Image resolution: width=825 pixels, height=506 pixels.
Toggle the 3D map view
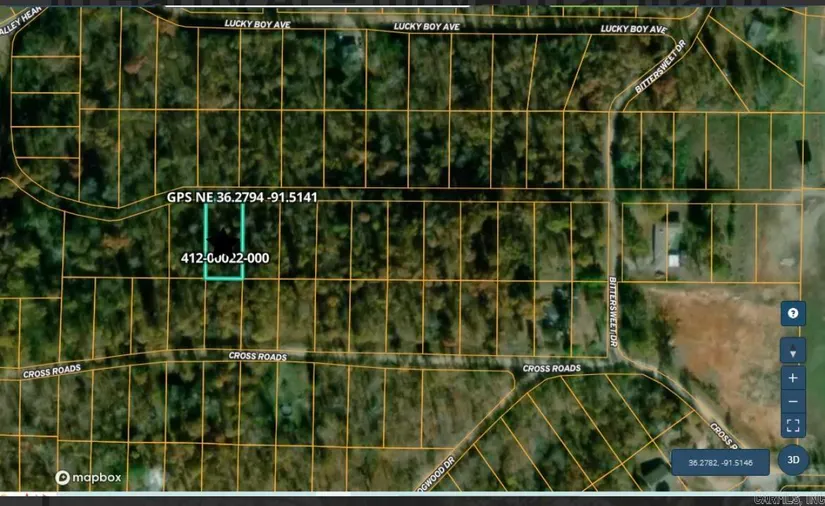pos(792,460)
